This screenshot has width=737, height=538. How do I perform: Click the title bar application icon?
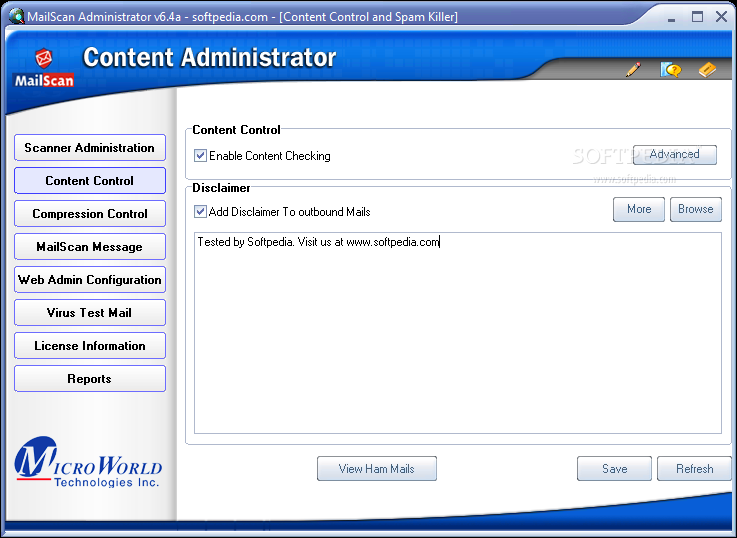tap(16, 16)
